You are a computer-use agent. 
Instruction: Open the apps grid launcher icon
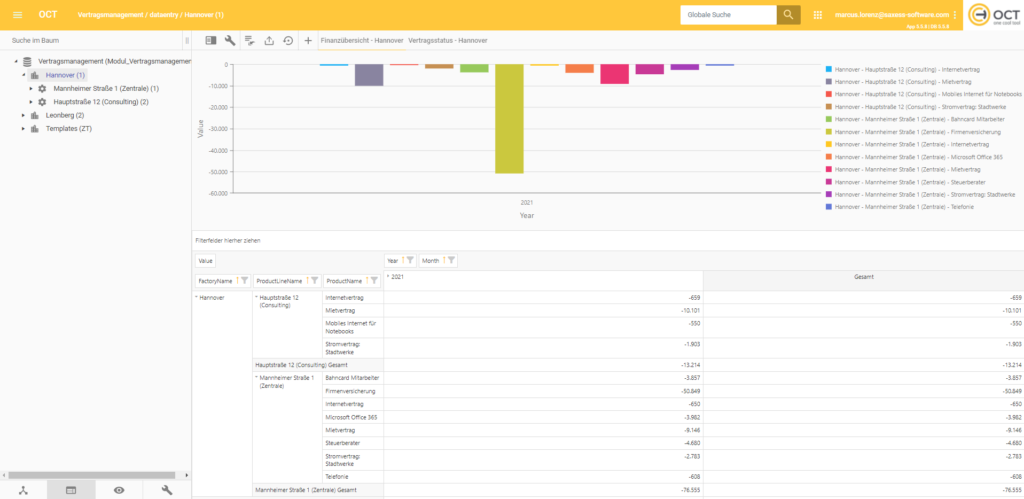click(x=818, y=15)
